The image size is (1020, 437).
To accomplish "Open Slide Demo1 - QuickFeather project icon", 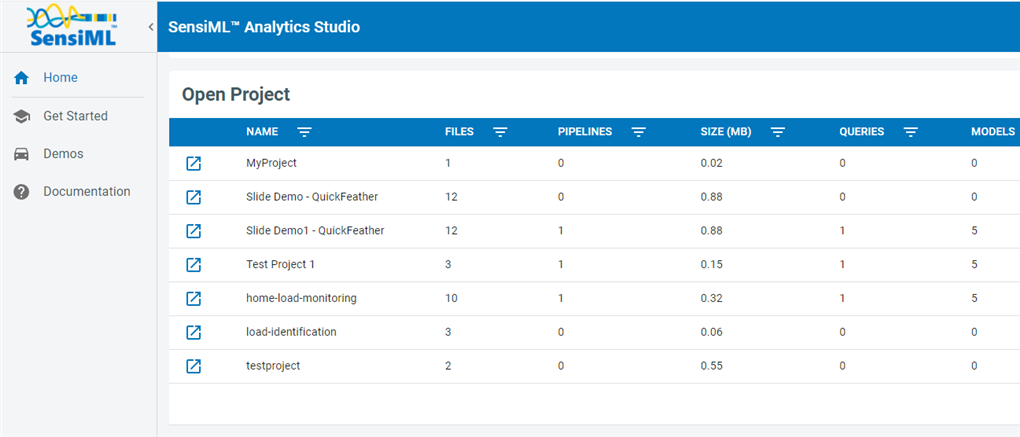I will (193, 231).
